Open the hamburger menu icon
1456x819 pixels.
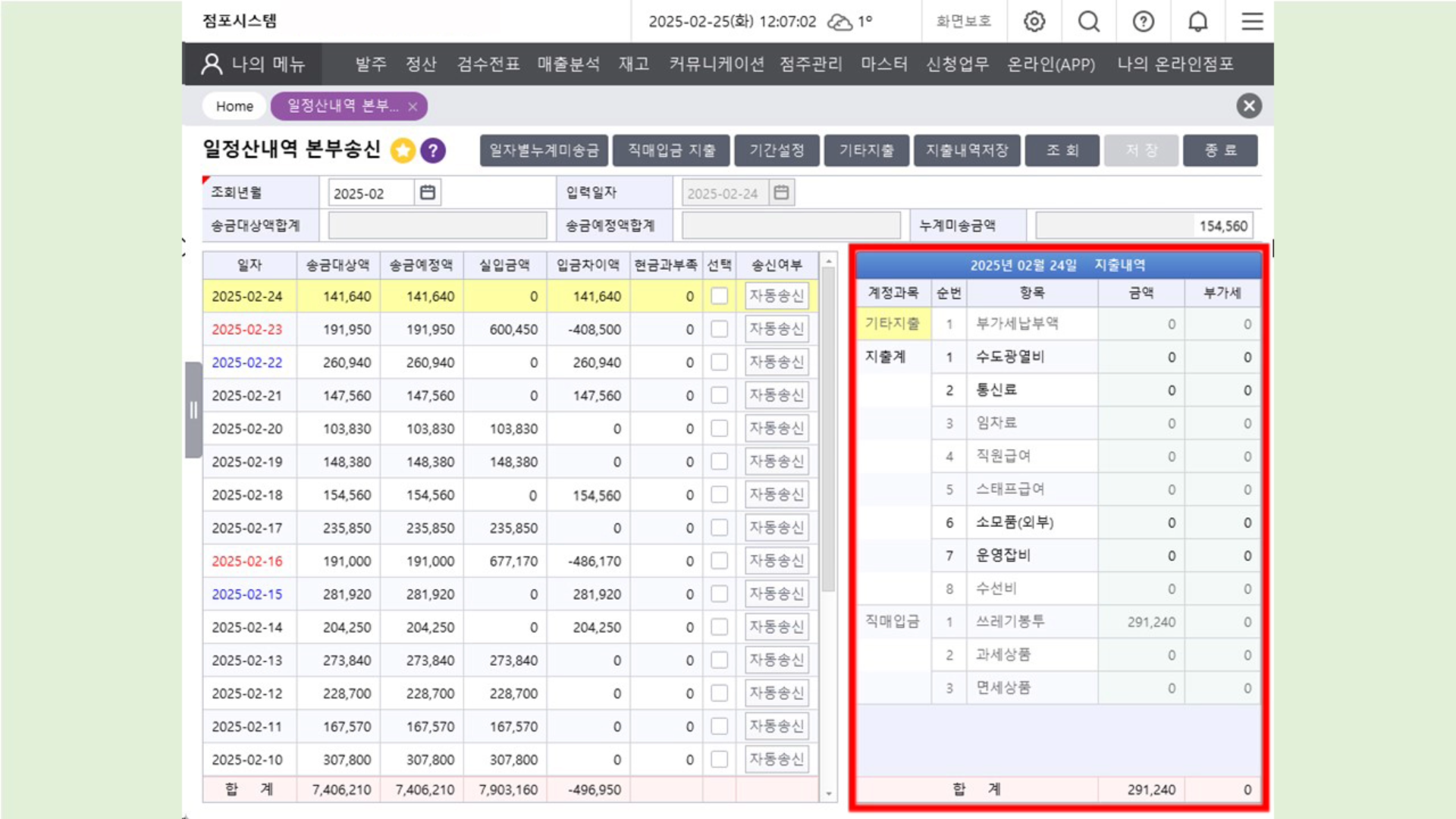tap(1252, 21)
